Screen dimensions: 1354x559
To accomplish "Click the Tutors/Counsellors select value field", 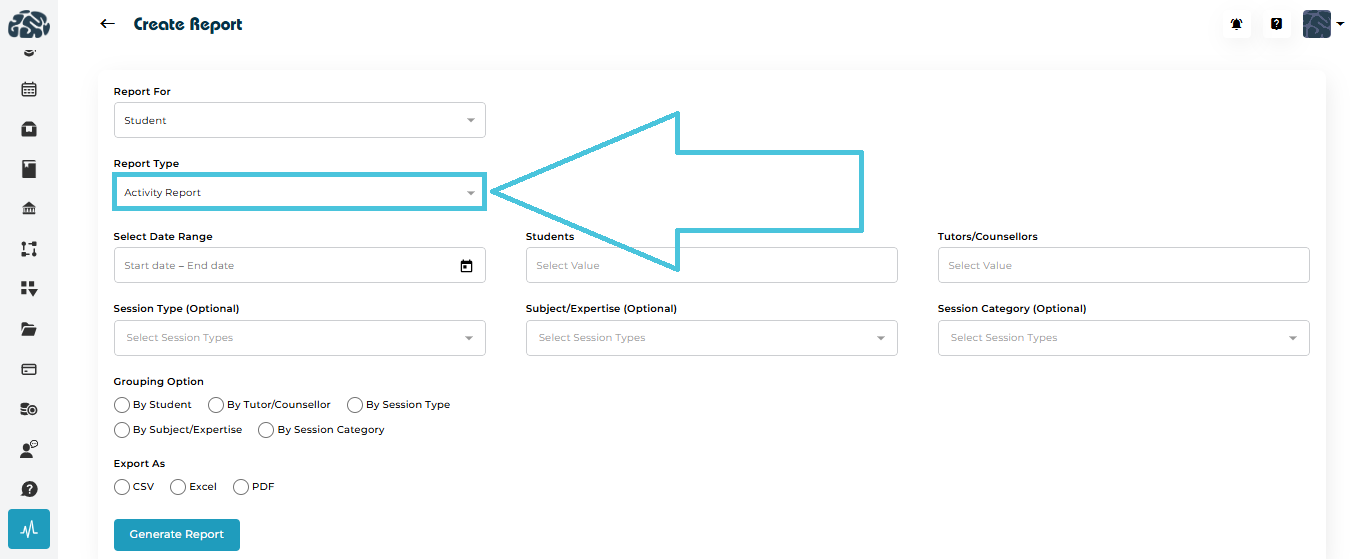I will pyautogui.click(x=1123, y=266).
